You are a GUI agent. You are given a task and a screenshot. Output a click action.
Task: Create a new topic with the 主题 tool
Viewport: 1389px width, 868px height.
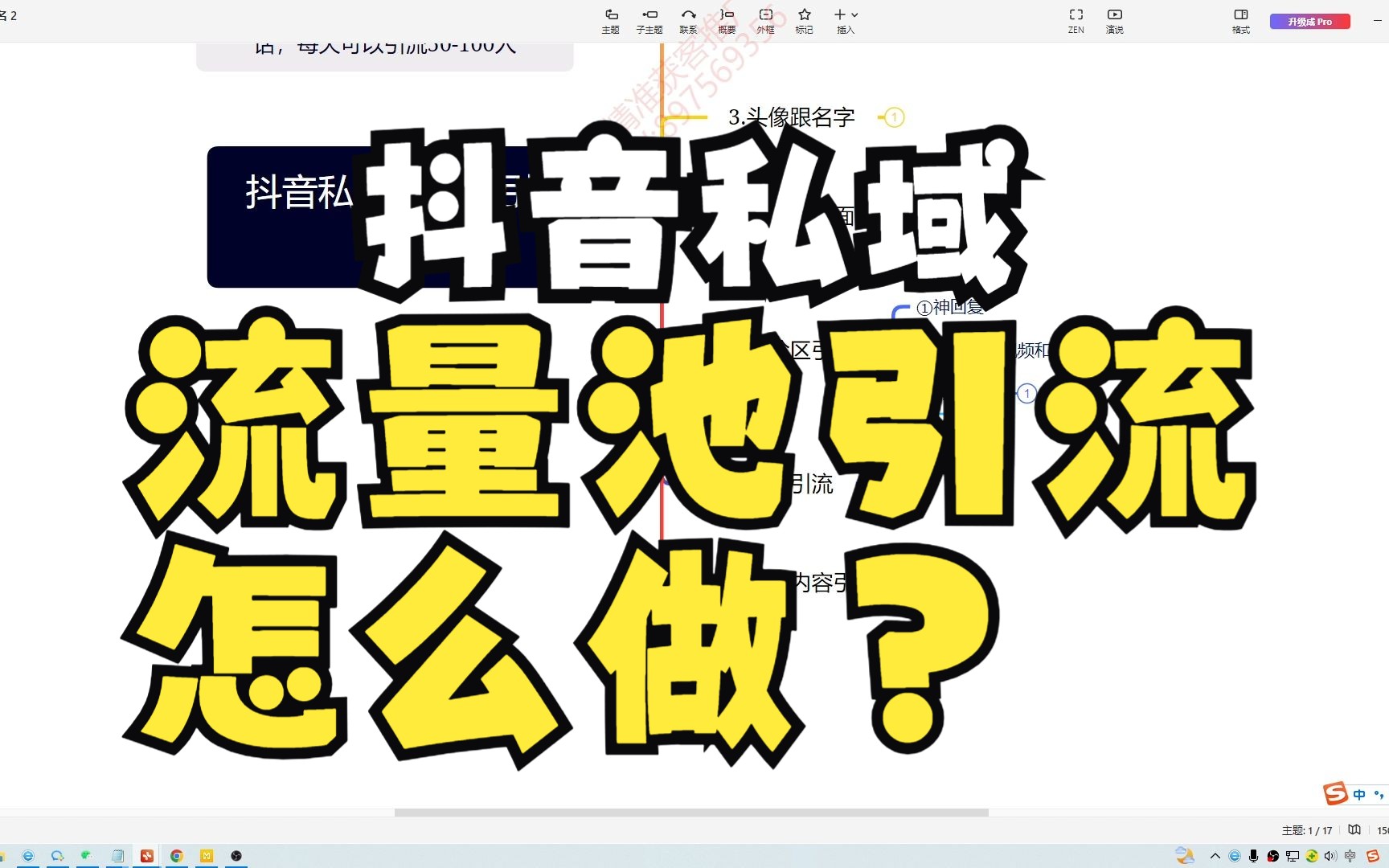tap(610, 19)
